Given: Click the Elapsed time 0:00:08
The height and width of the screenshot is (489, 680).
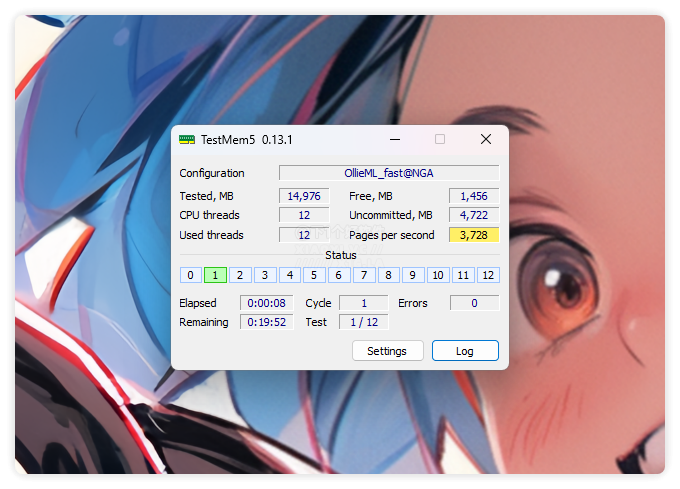Looking at the screenshot, I should 267,303.
